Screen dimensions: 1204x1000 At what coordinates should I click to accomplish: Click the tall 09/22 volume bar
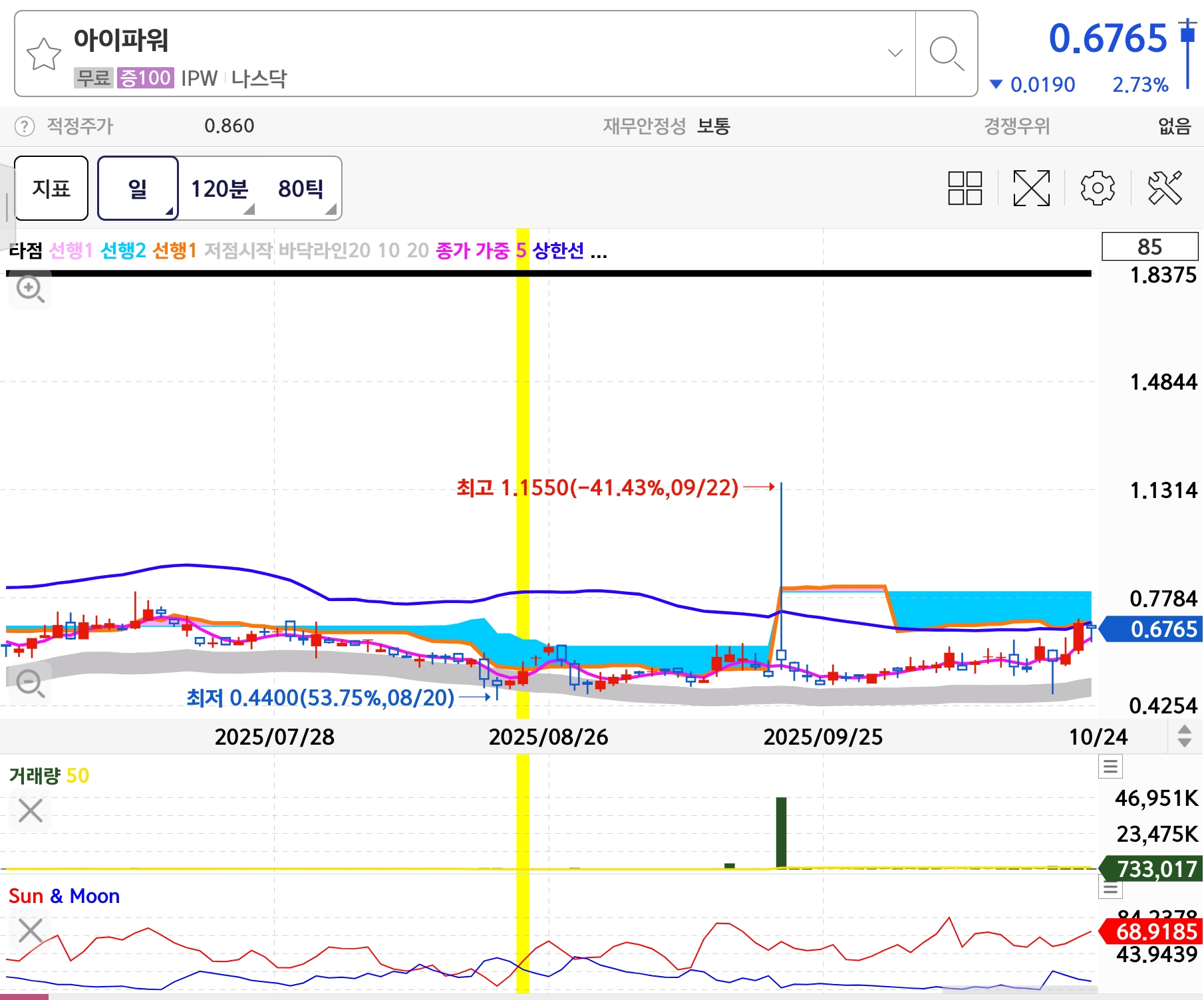[x=781, y=832]
